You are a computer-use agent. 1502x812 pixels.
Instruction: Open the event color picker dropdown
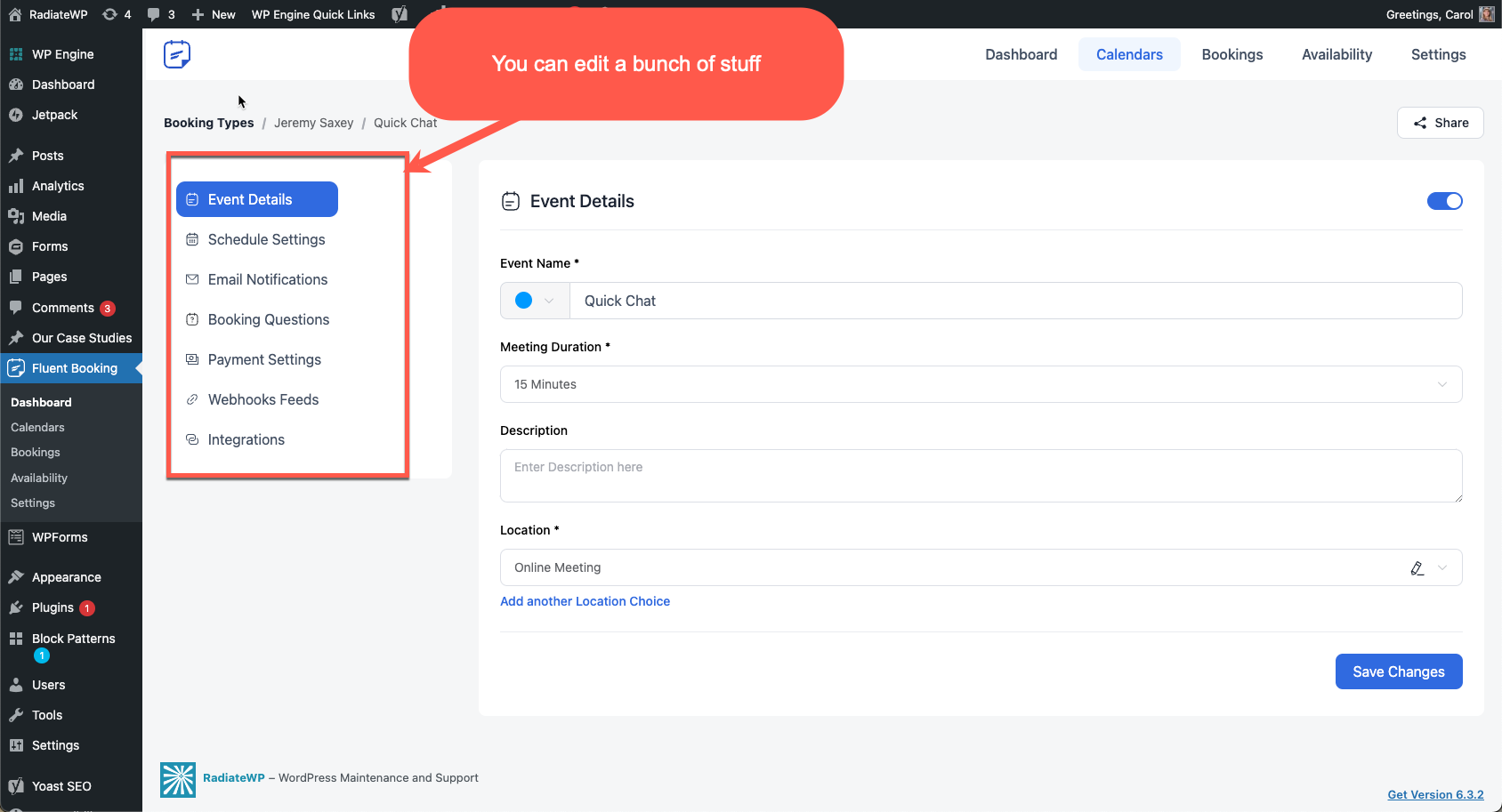tap(535, 301)
